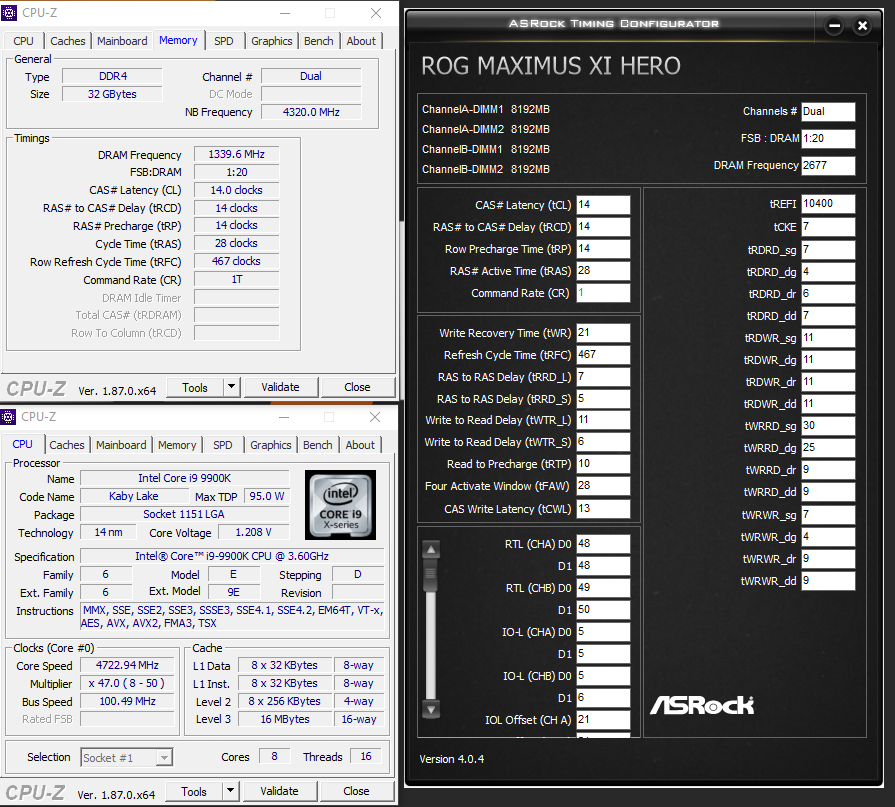Image resolution: width=895 pixels, height=807 pixels.
Task: Click the Close button in the top CPU-Z window
Action: (357, 387)
